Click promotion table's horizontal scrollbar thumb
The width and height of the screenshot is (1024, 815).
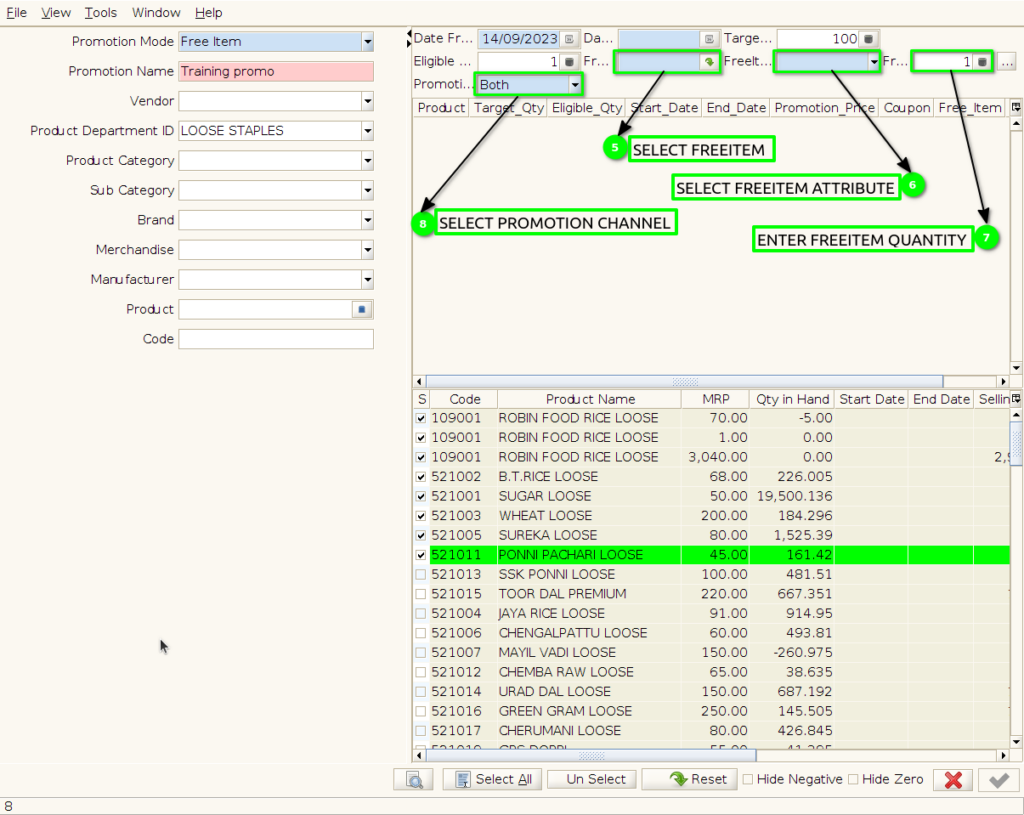[684, 381]
